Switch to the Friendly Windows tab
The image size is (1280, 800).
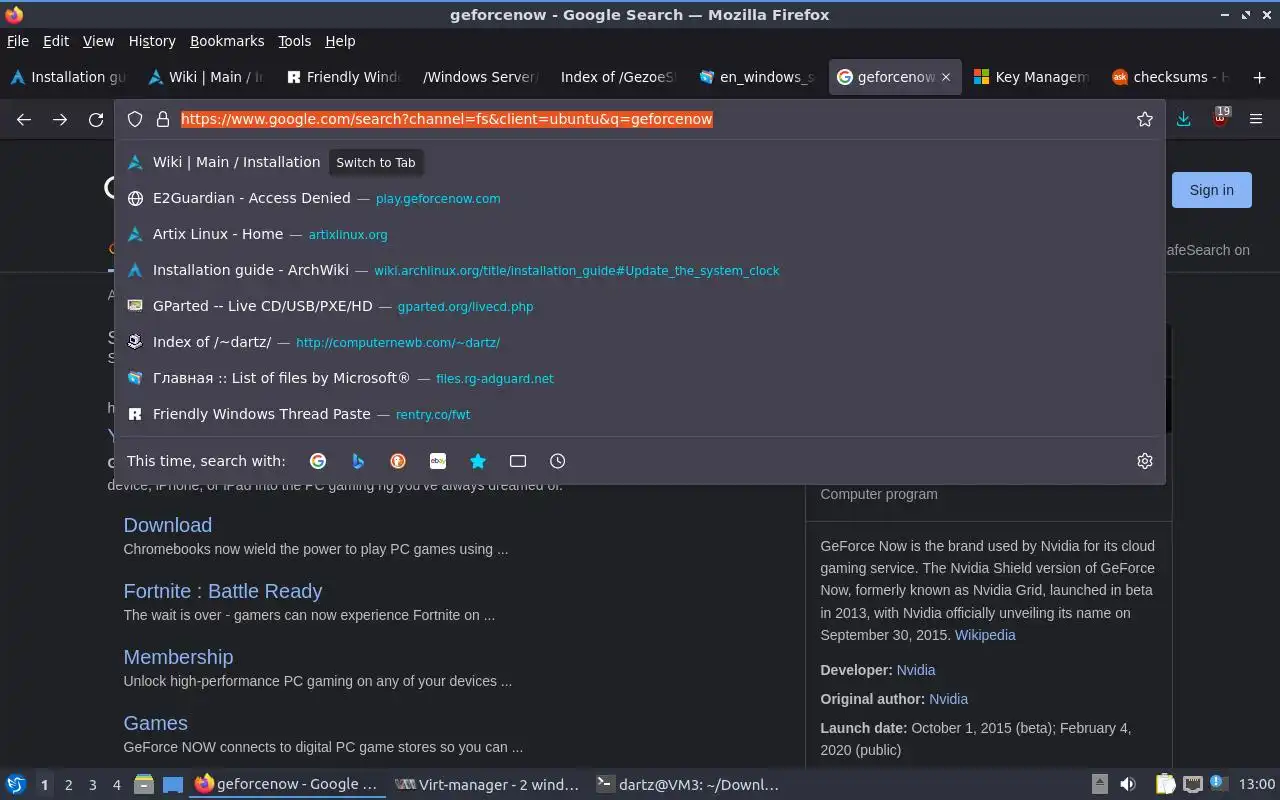tap(343, 77)
